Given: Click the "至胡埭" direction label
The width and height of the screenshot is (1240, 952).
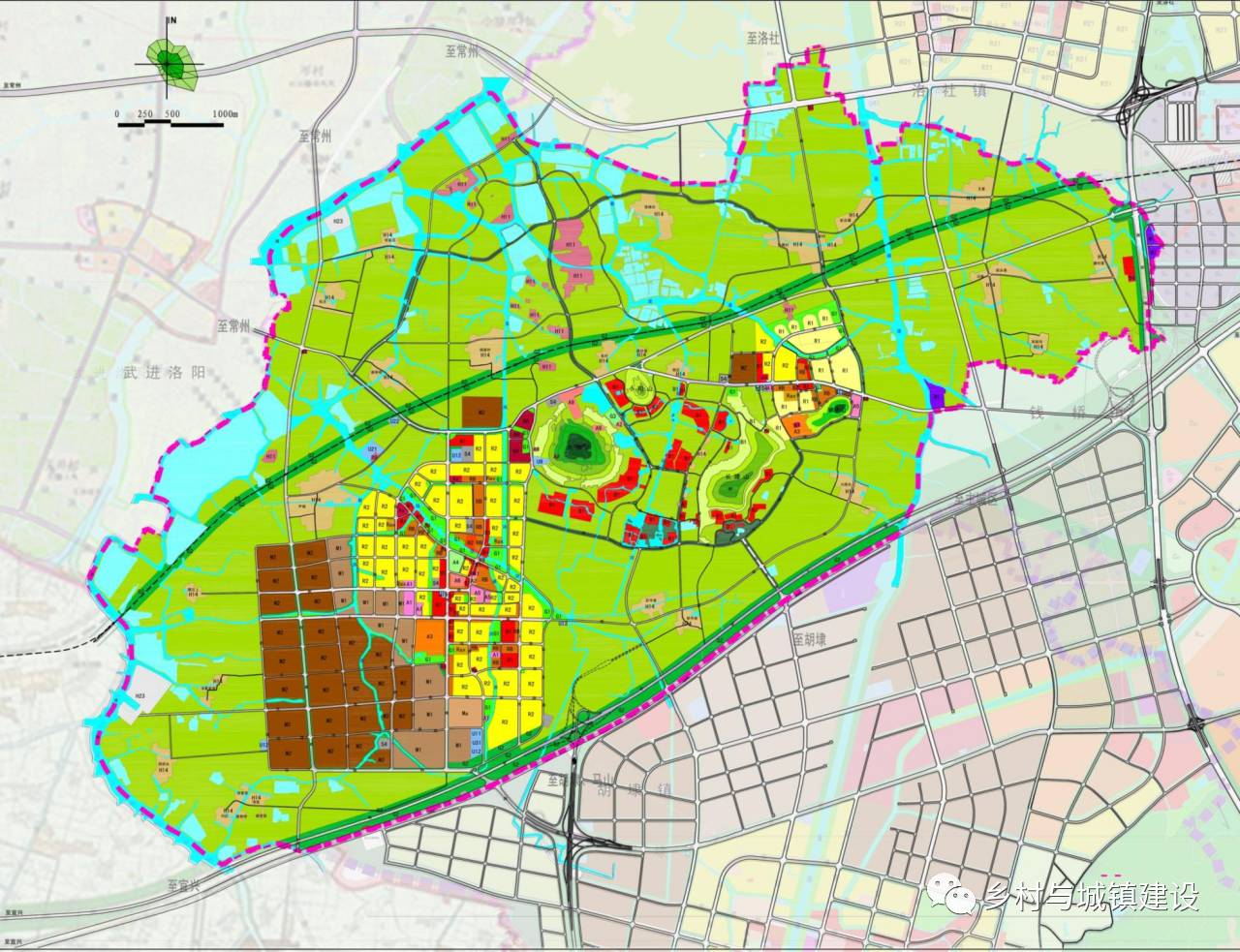Looking at the screenshot, I should pyautogui.click(x=810, y=640).
